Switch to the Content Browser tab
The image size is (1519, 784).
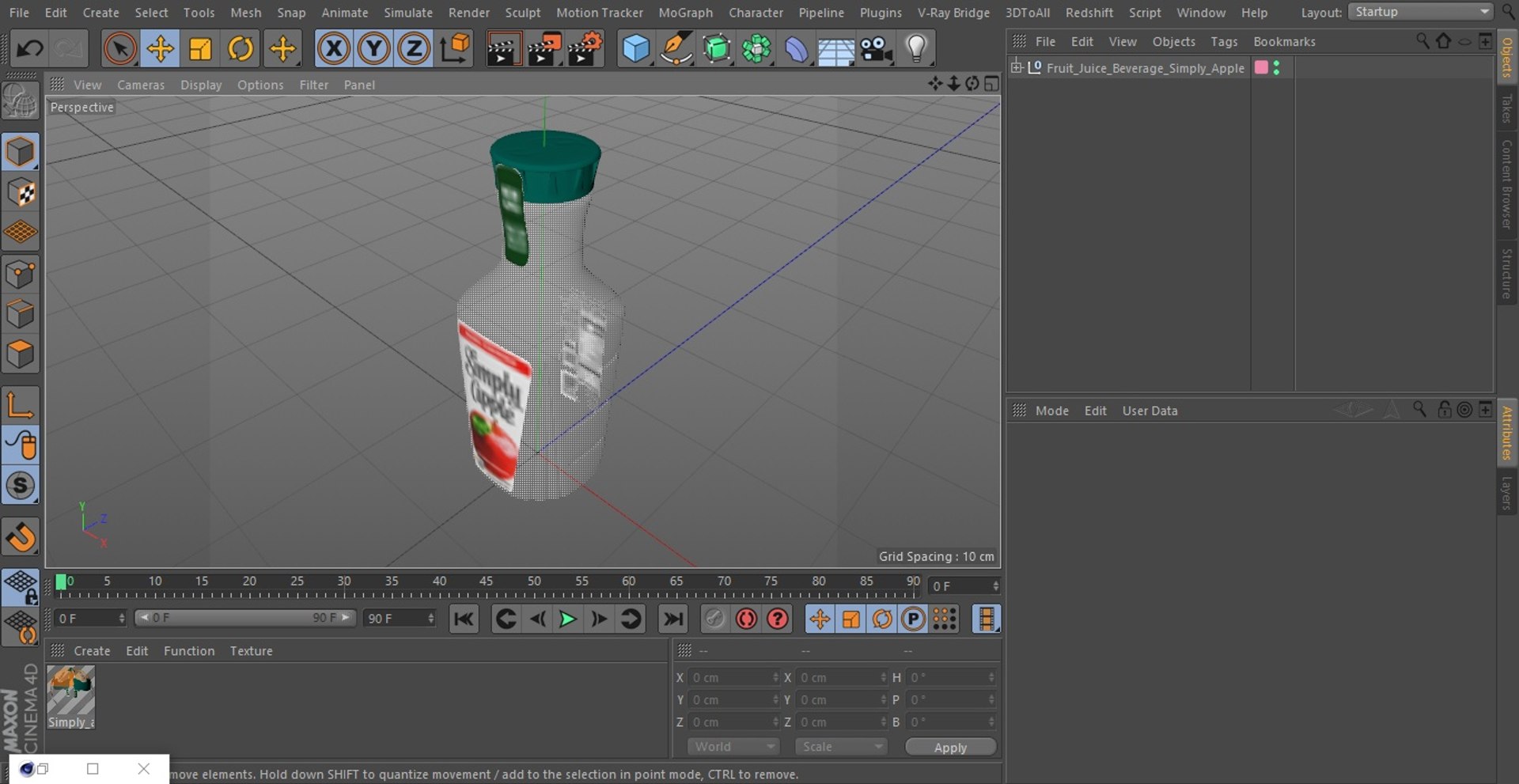1507,184
